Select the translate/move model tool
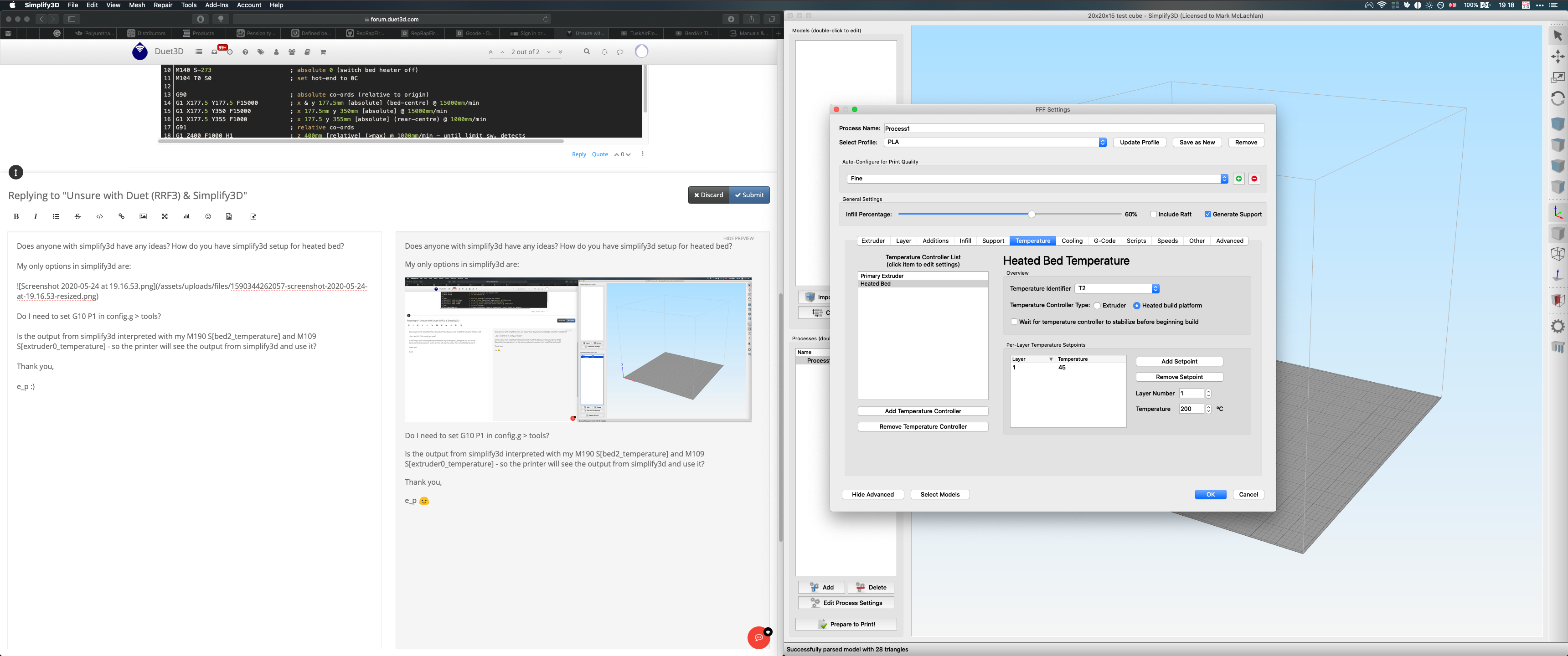 pyautogui.click(x=1558, y=56)
